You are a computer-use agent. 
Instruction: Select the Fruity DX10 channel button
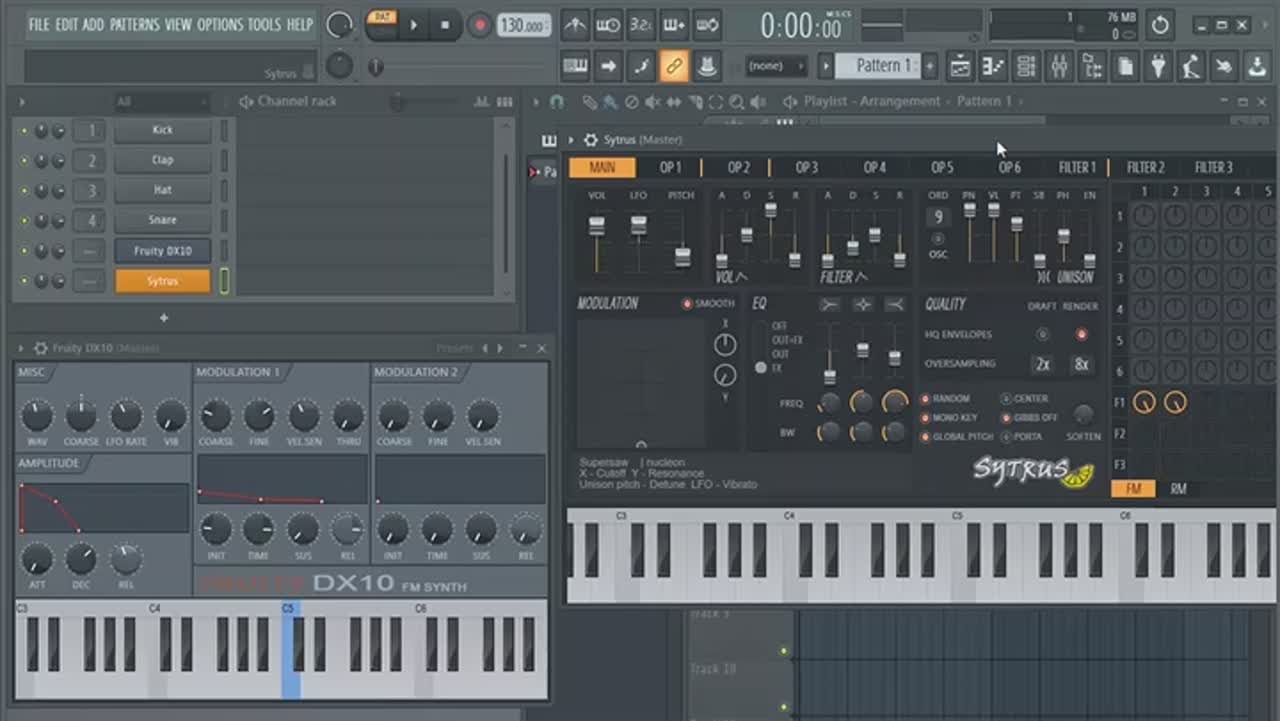pyautogui.click(x=162, y=251)
